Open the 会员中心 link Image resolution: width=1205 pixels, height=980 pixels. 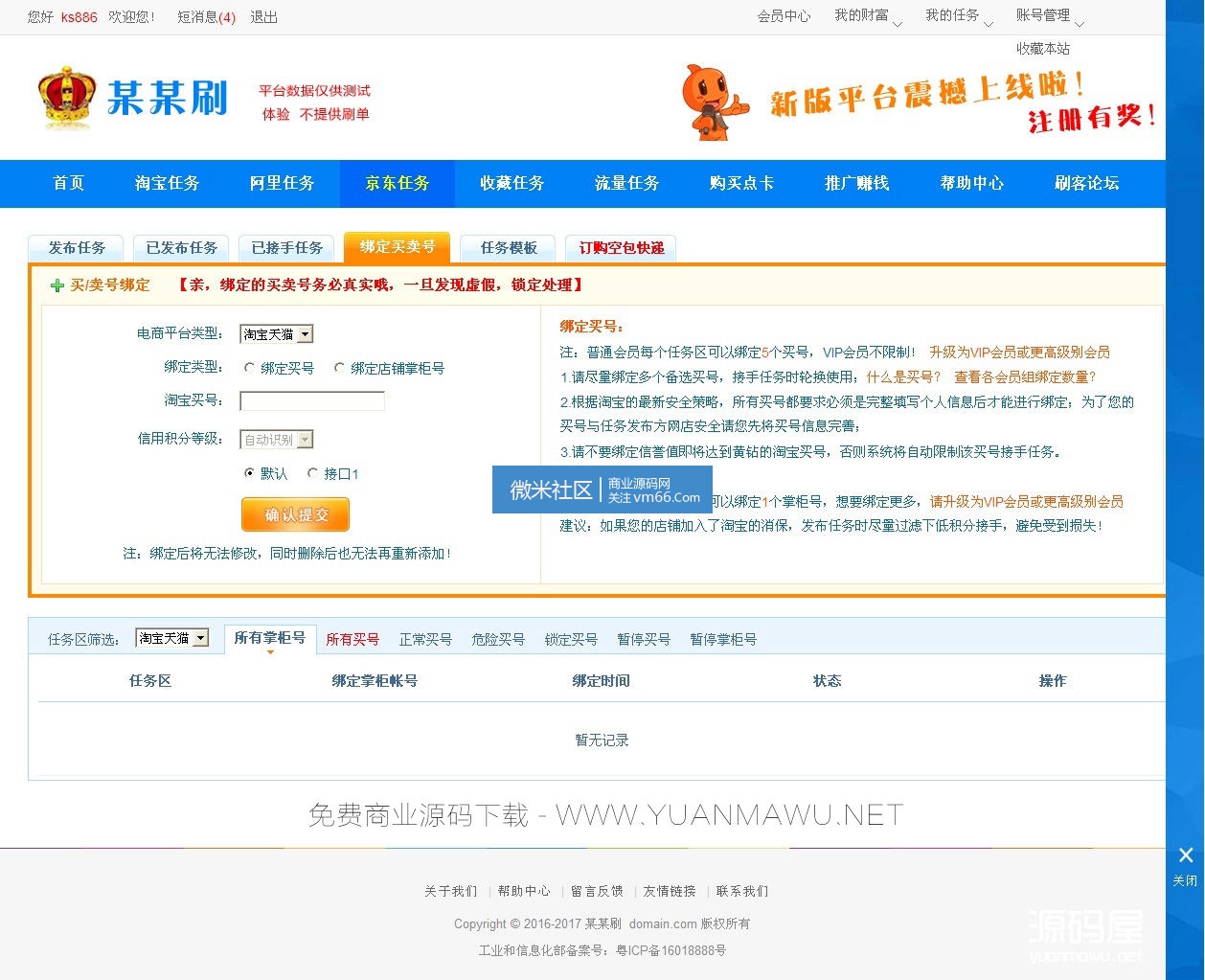pyautogui.click(x=784, y=16)
